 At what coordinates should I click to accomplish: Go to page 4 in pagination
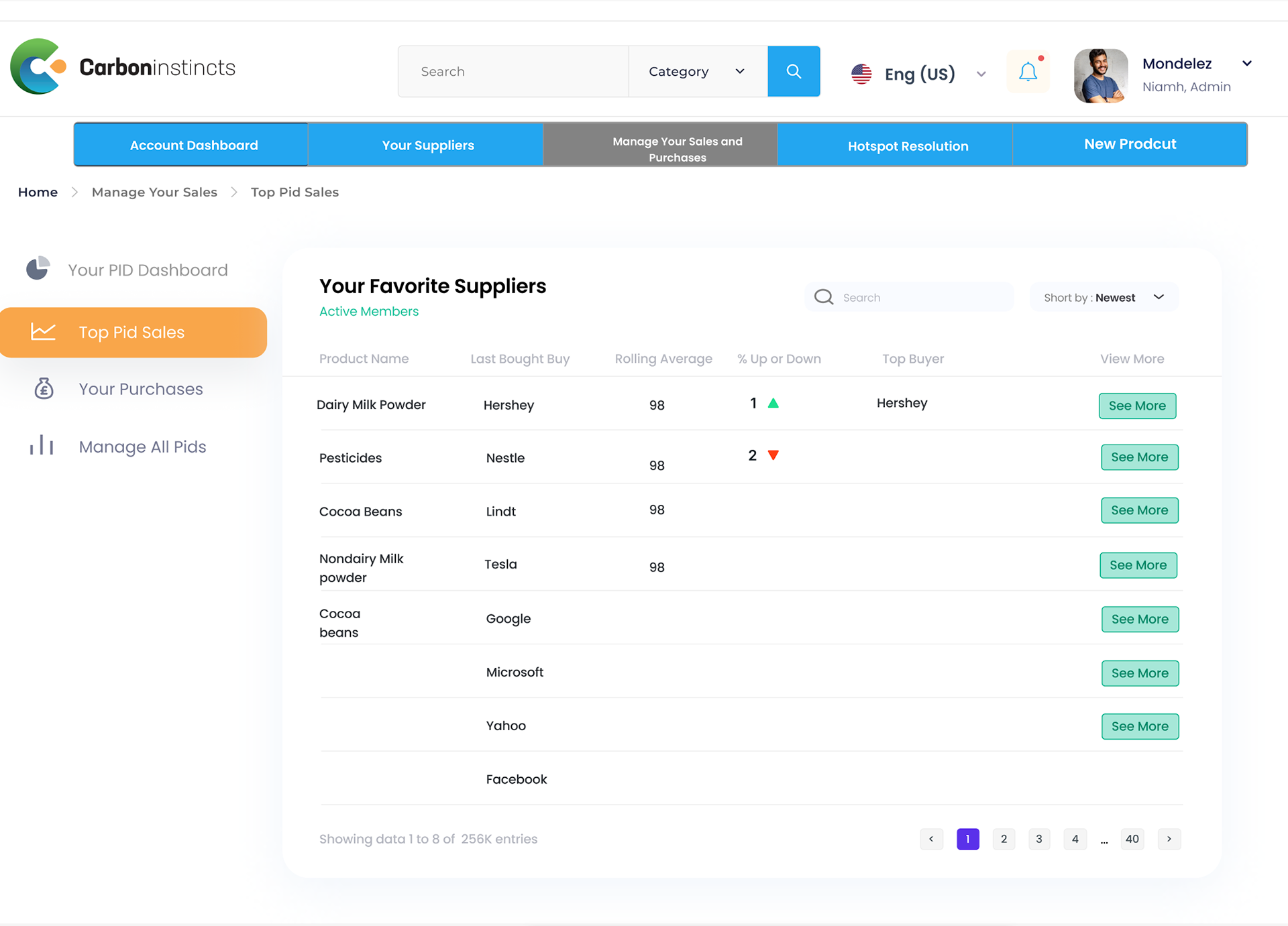pyautogui.click(x=1075, y=839)
